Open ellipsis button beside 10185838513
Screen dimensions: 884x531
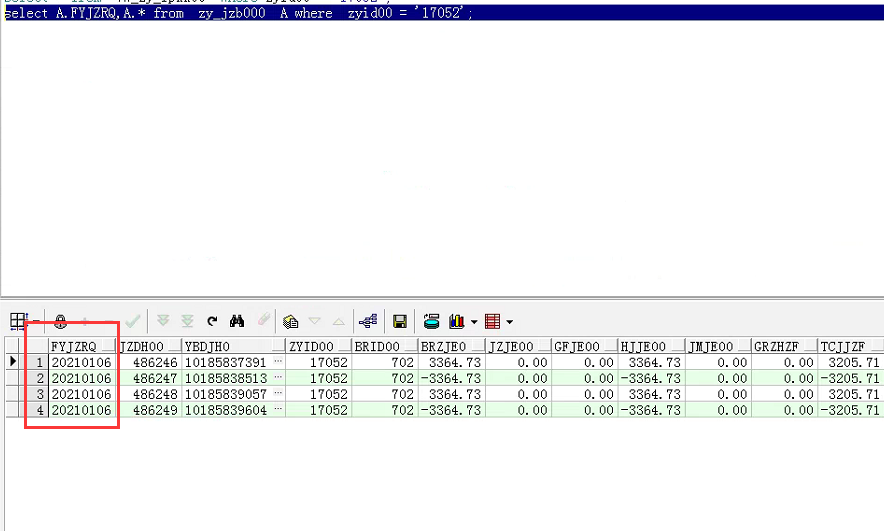(x=278, y=377)
